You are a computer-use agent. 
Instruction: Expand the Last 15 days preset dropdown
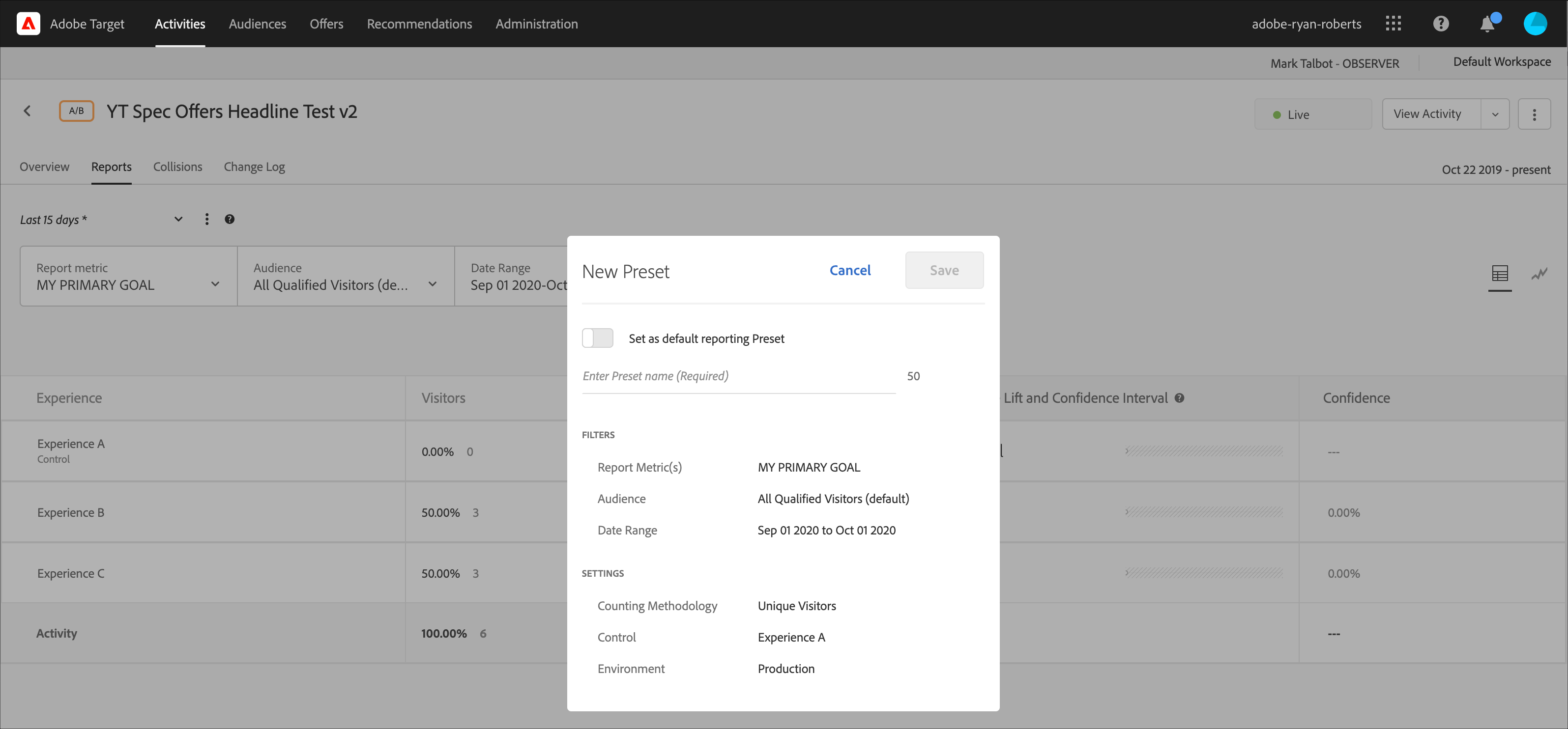(178, 219)
